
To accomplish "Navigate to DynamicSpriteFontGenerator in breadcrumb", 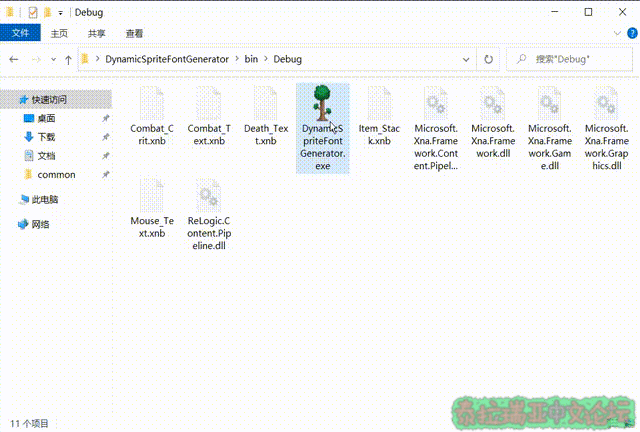I will pos(167,59).
